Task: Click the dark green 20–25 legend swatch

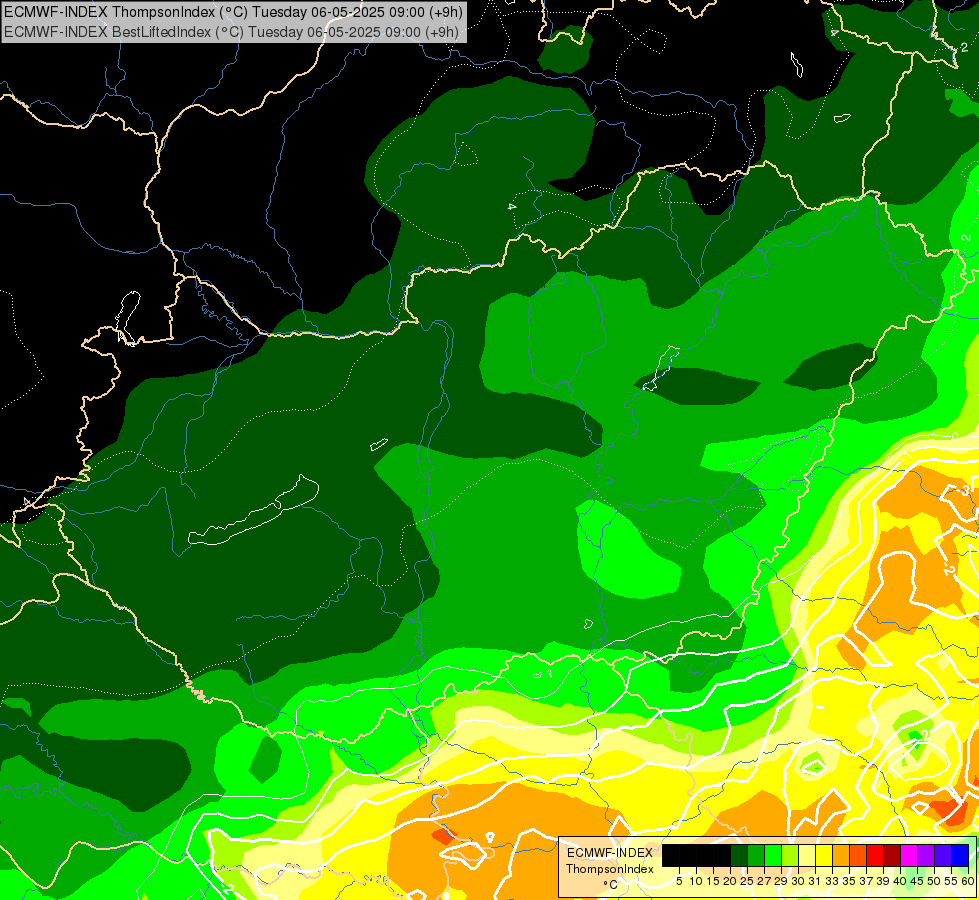Action: [x=739, y=855]
